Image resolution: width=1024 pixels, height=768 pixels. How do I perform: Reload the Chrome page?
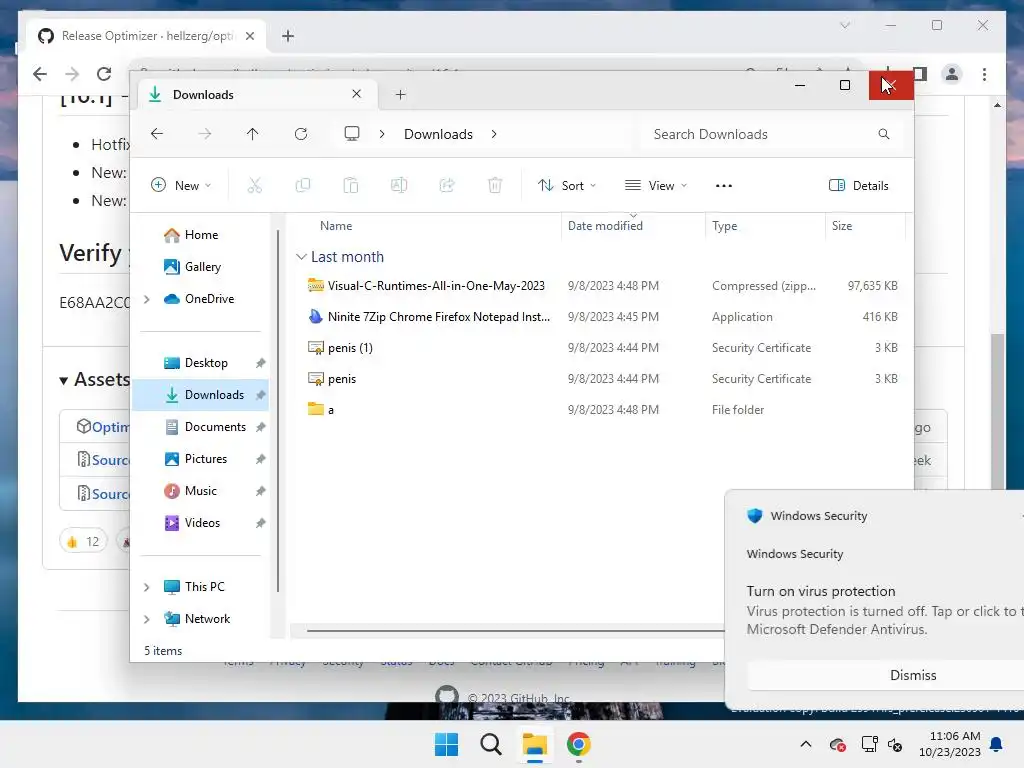click(x=104, y=74)
